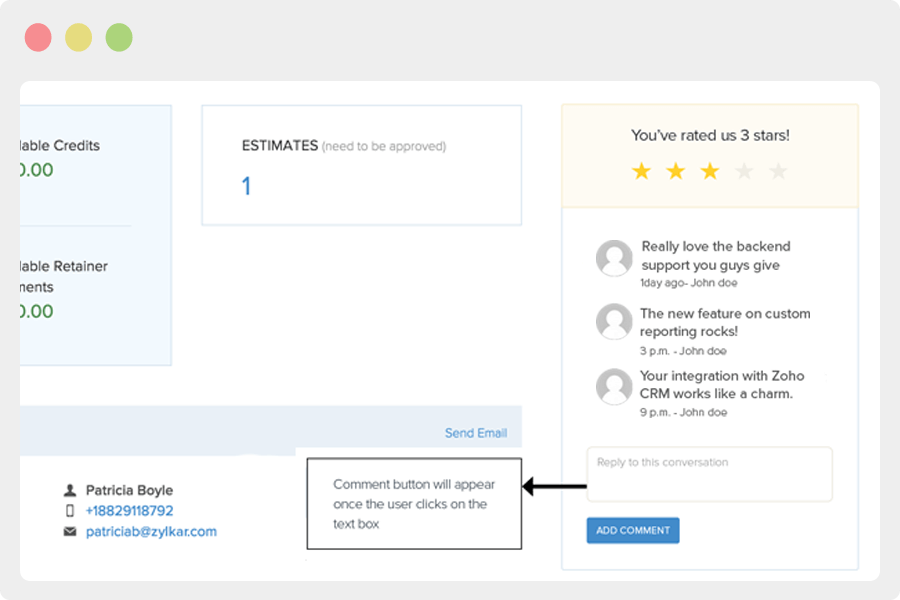This screenshot has height=600, width=900.
Task: Click the estimates count number 1
Action: (x=246, y=186)
